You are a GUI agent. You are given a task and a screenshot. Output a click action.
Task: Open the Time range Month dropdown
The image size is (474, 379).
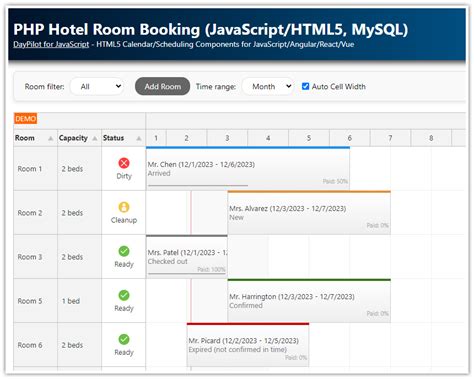coord(268,86)
